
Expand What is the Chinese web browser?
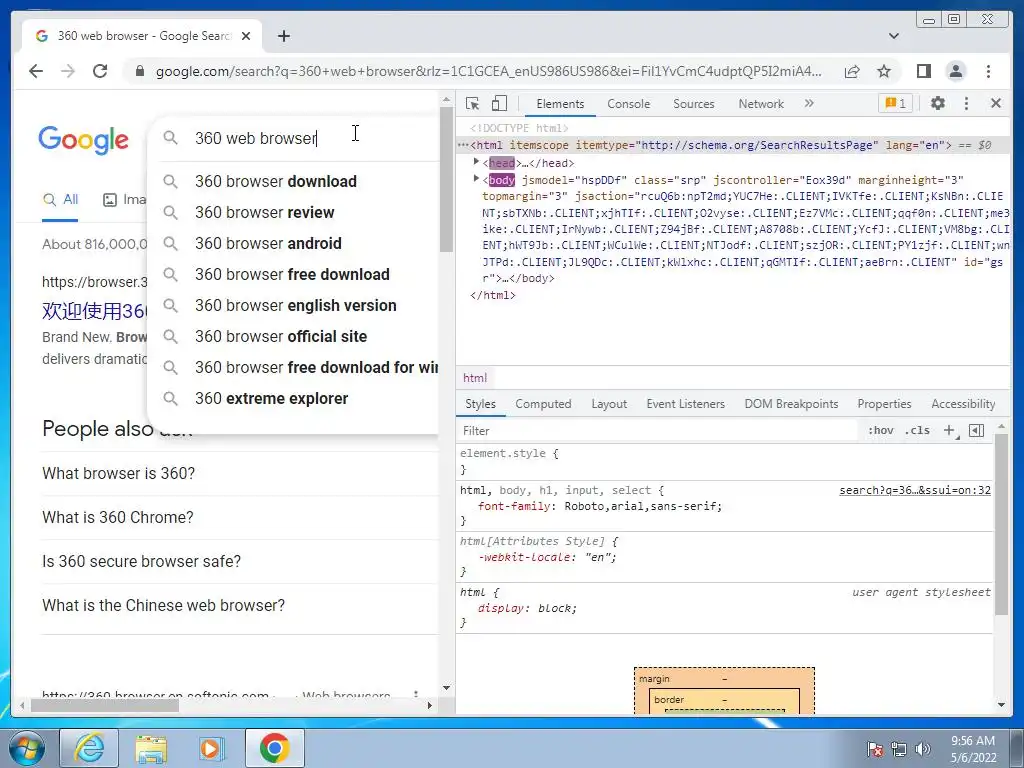pos(163,605)
